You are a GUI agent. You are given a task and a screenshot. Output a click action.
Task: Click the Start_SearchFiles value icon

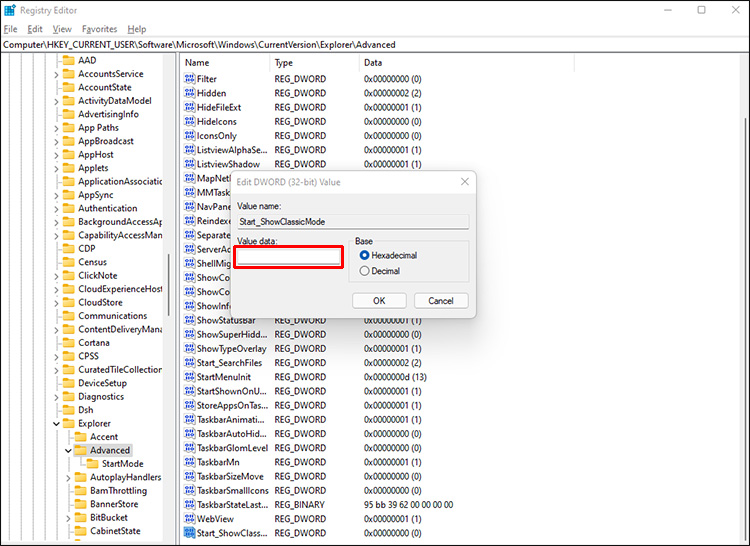pos(189,363)
